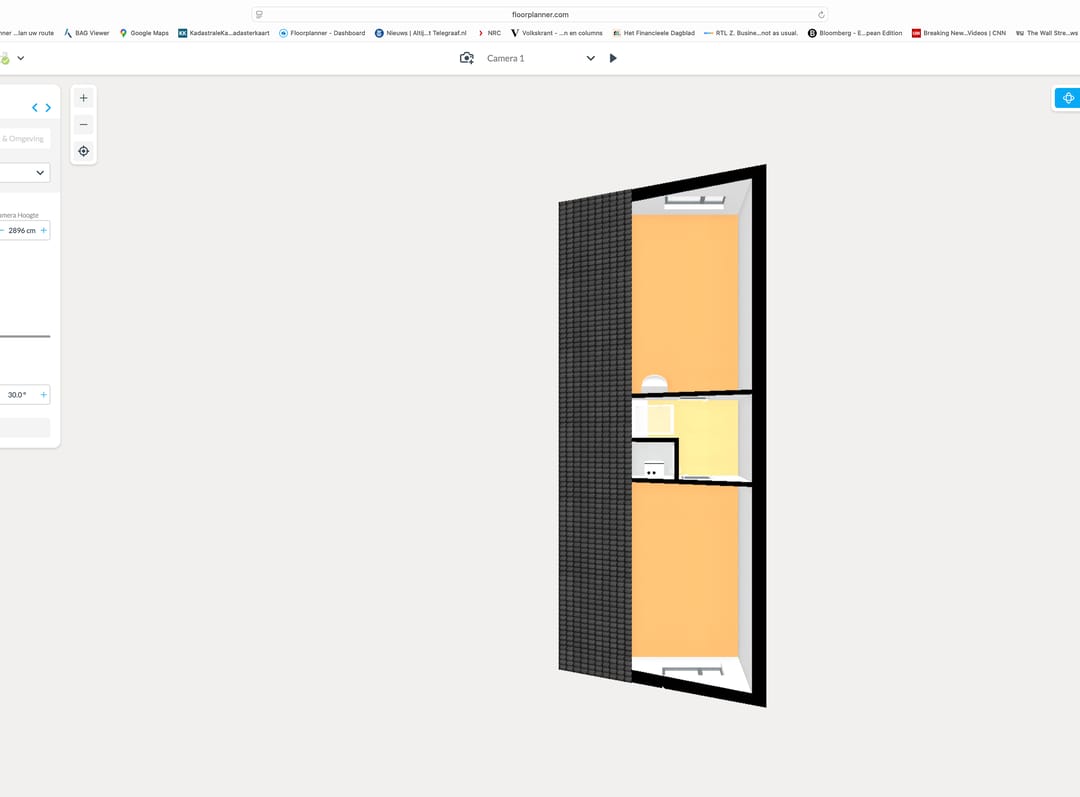The width and height of the screenshot is (1080, 797).
Task: Open the Camera 1 dropdown
Action: coord(590,58)
